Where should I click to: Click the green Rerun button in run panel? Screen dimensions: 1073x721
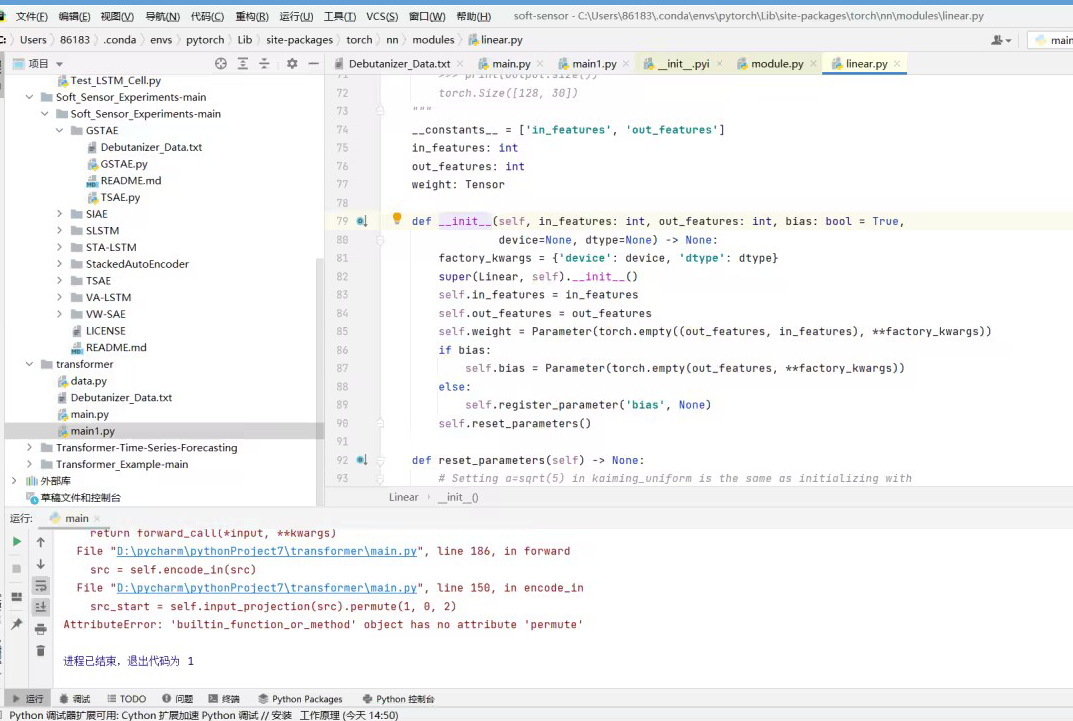click(16, 542)
